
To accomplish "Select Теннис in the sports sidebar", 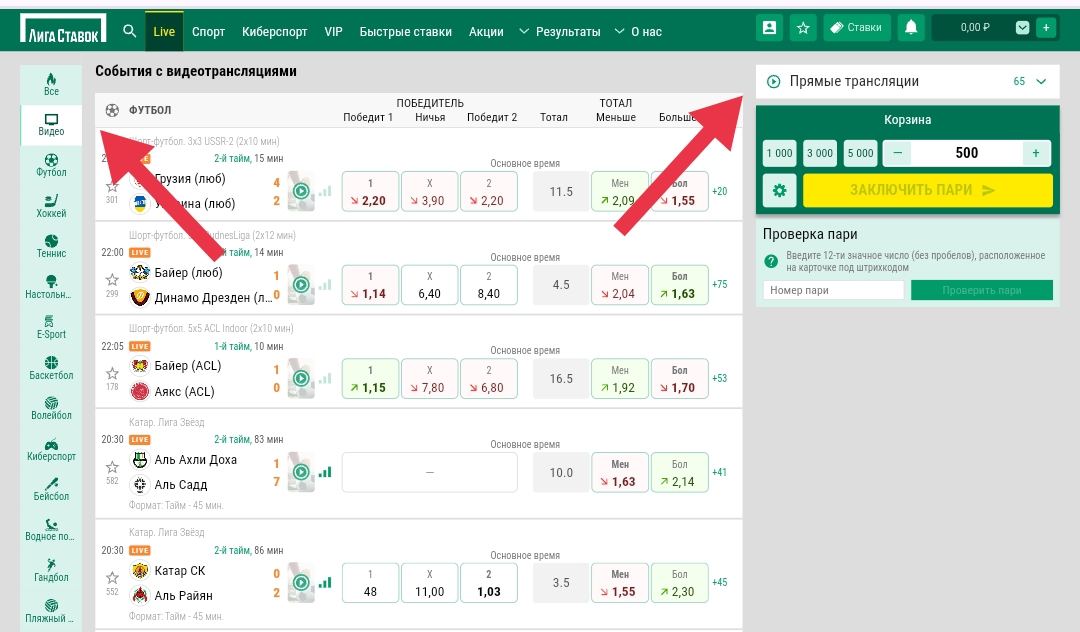I will (51, 246).
